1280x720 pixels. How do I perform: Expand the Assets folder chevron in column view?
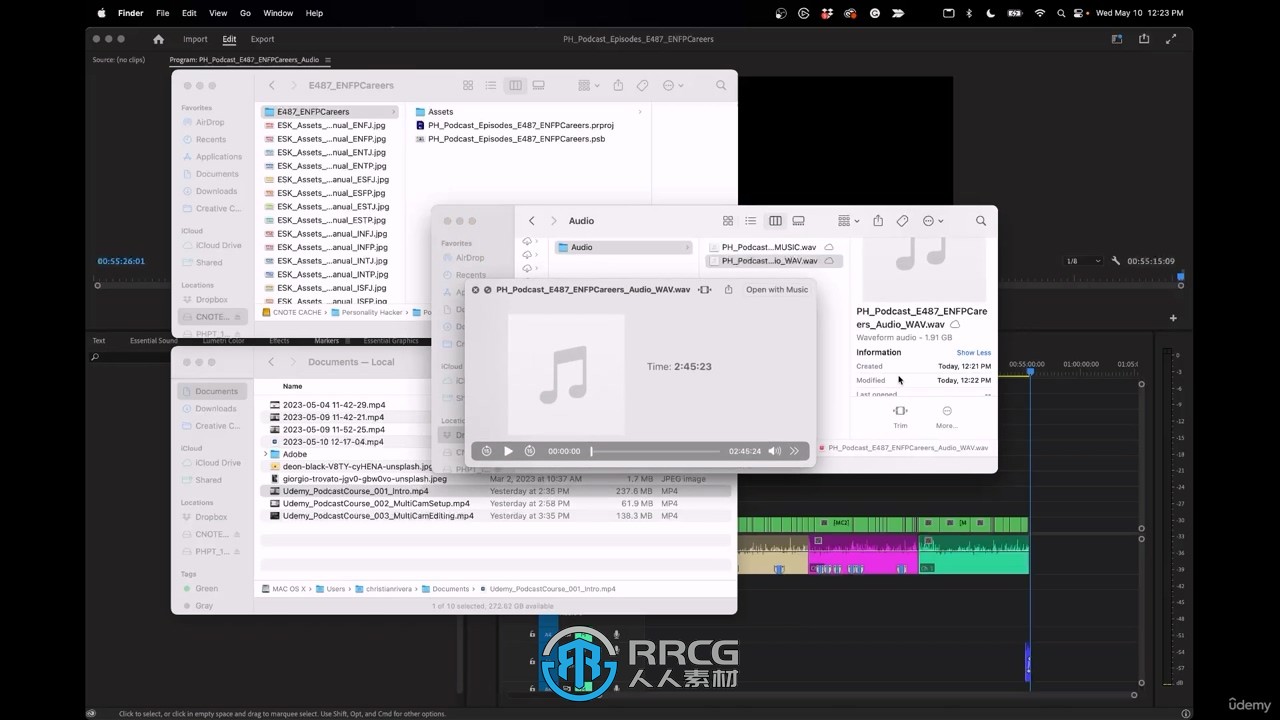(639, 112)
